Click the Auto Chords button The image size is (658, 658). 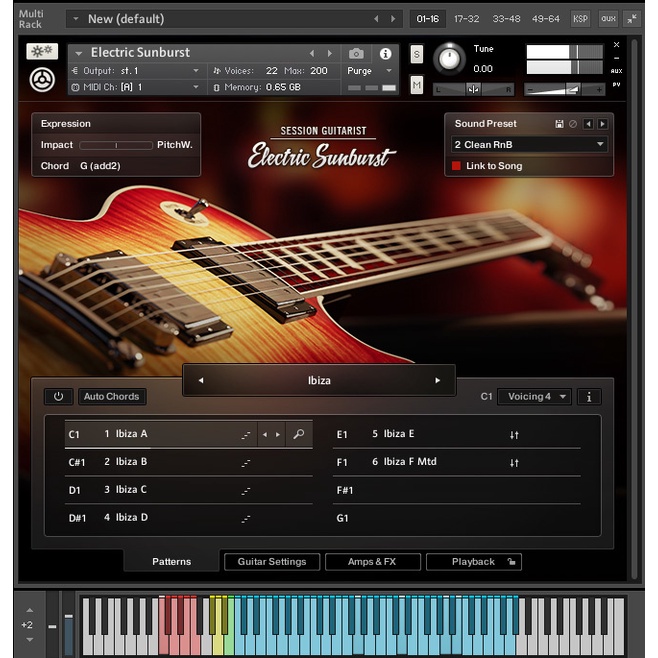coord(111,397)
